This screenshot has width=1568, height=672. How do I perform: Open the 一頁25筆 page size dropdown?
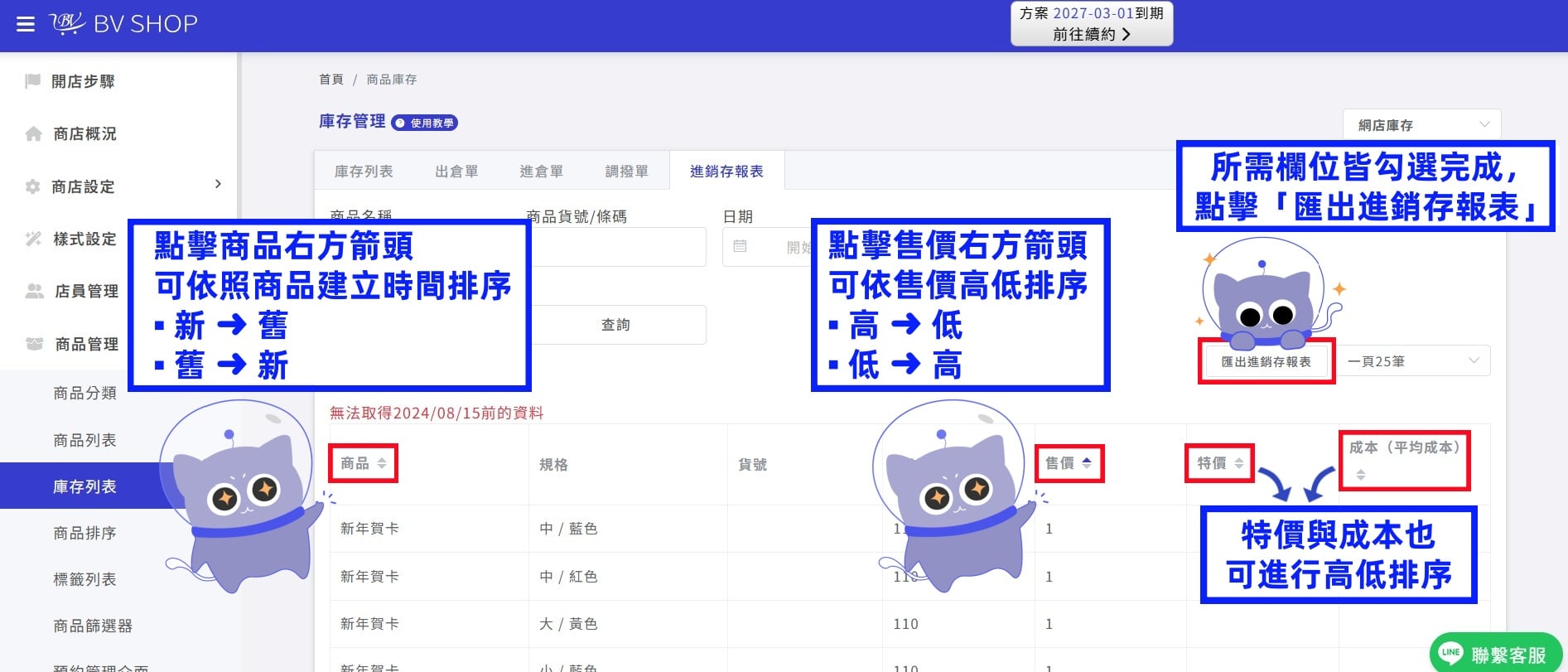pos(1413,361)
